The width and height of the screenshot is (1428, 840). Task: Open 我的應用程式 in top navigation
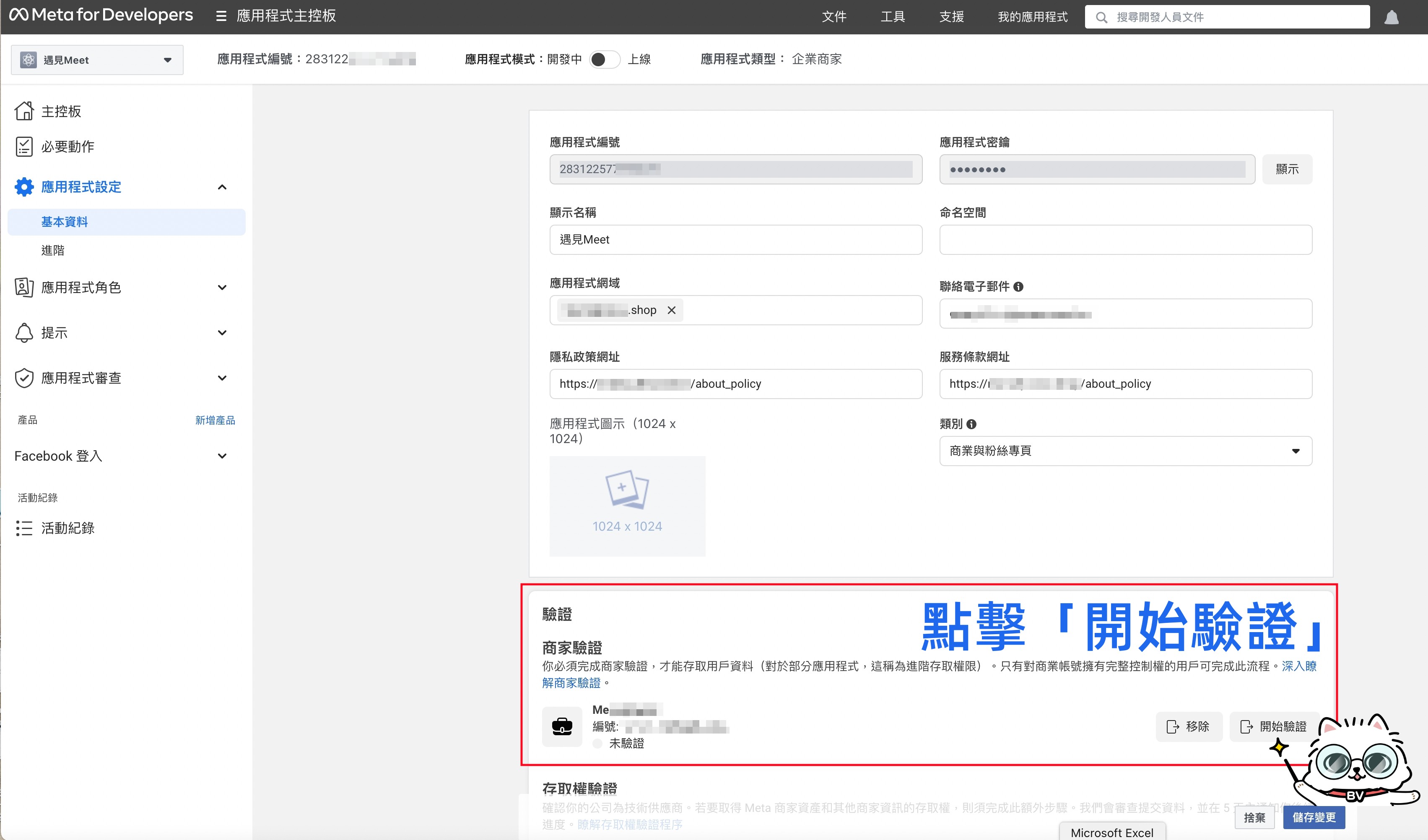tap(1033, 17)
